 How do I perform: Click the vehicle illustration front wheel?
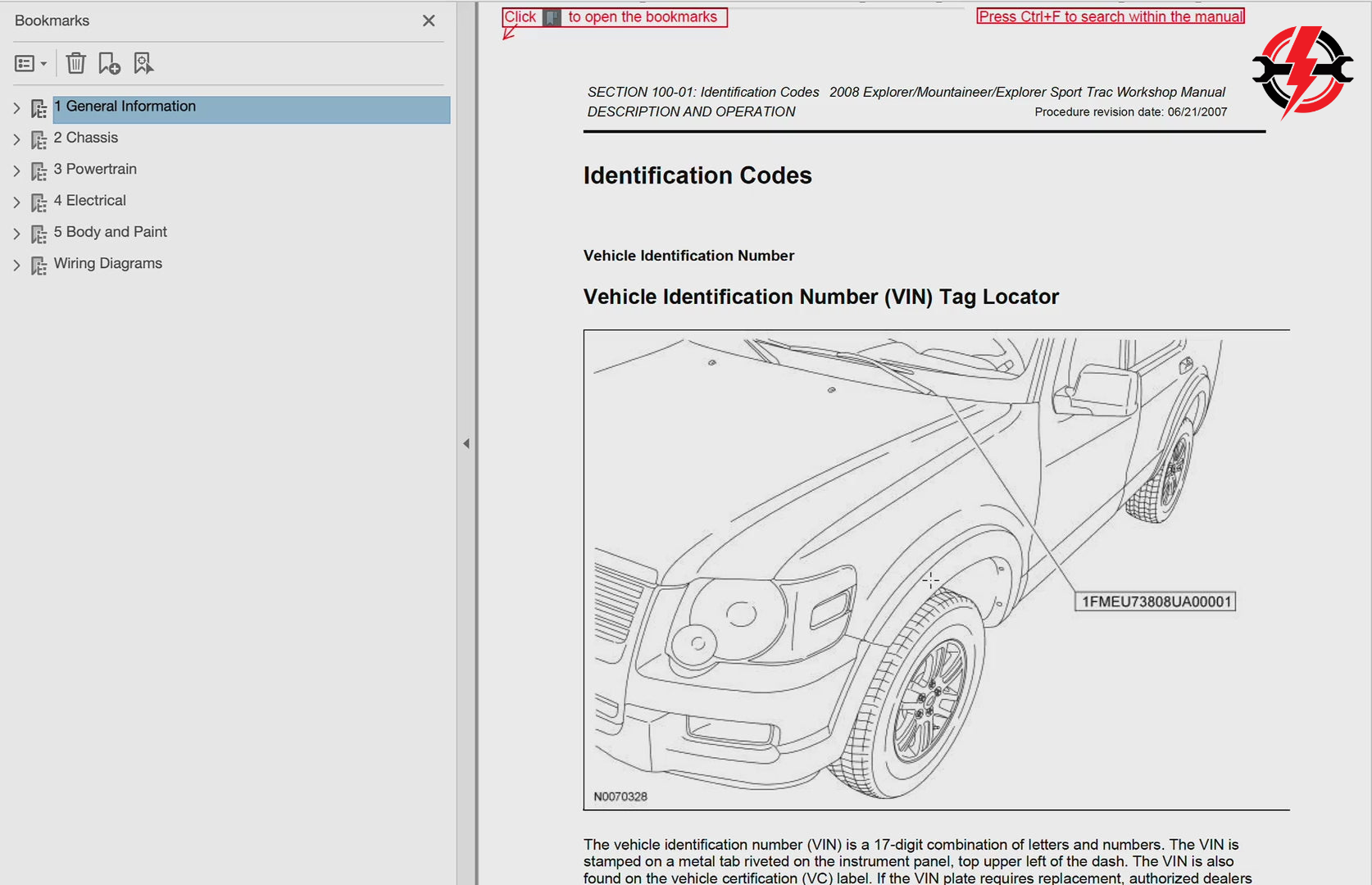click(916, 696)
